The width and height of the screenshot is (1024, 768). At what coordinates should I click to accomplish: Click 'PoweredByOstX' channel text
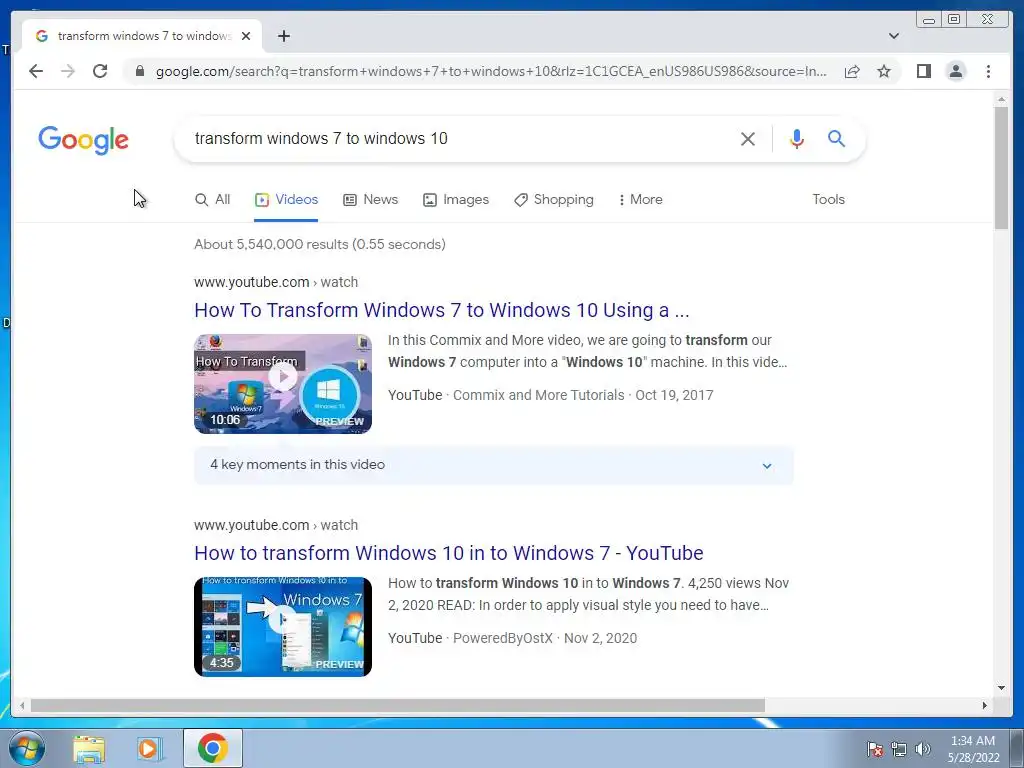[503, 638]
